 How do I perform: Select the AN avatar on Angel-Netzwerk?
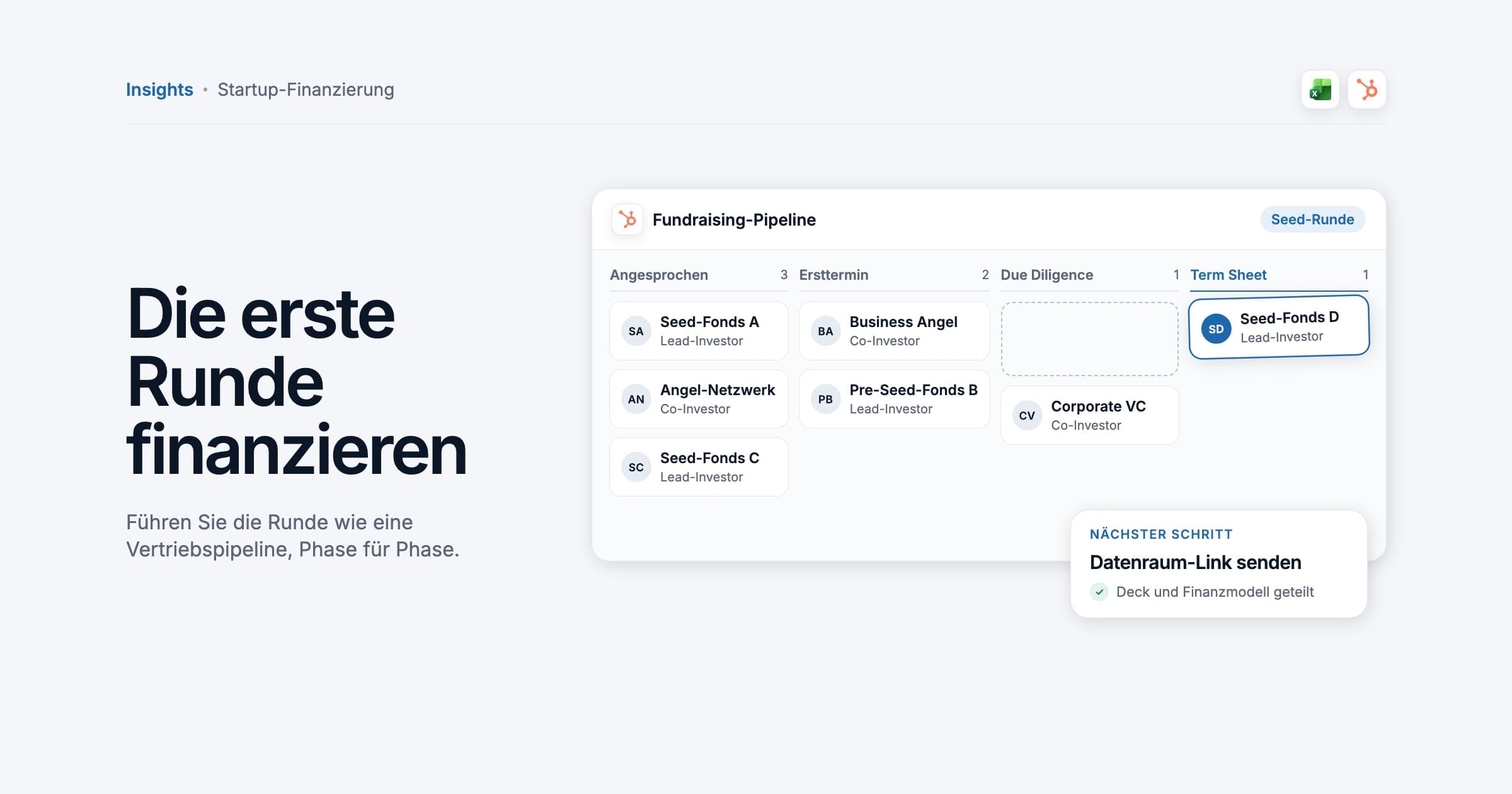636,400
